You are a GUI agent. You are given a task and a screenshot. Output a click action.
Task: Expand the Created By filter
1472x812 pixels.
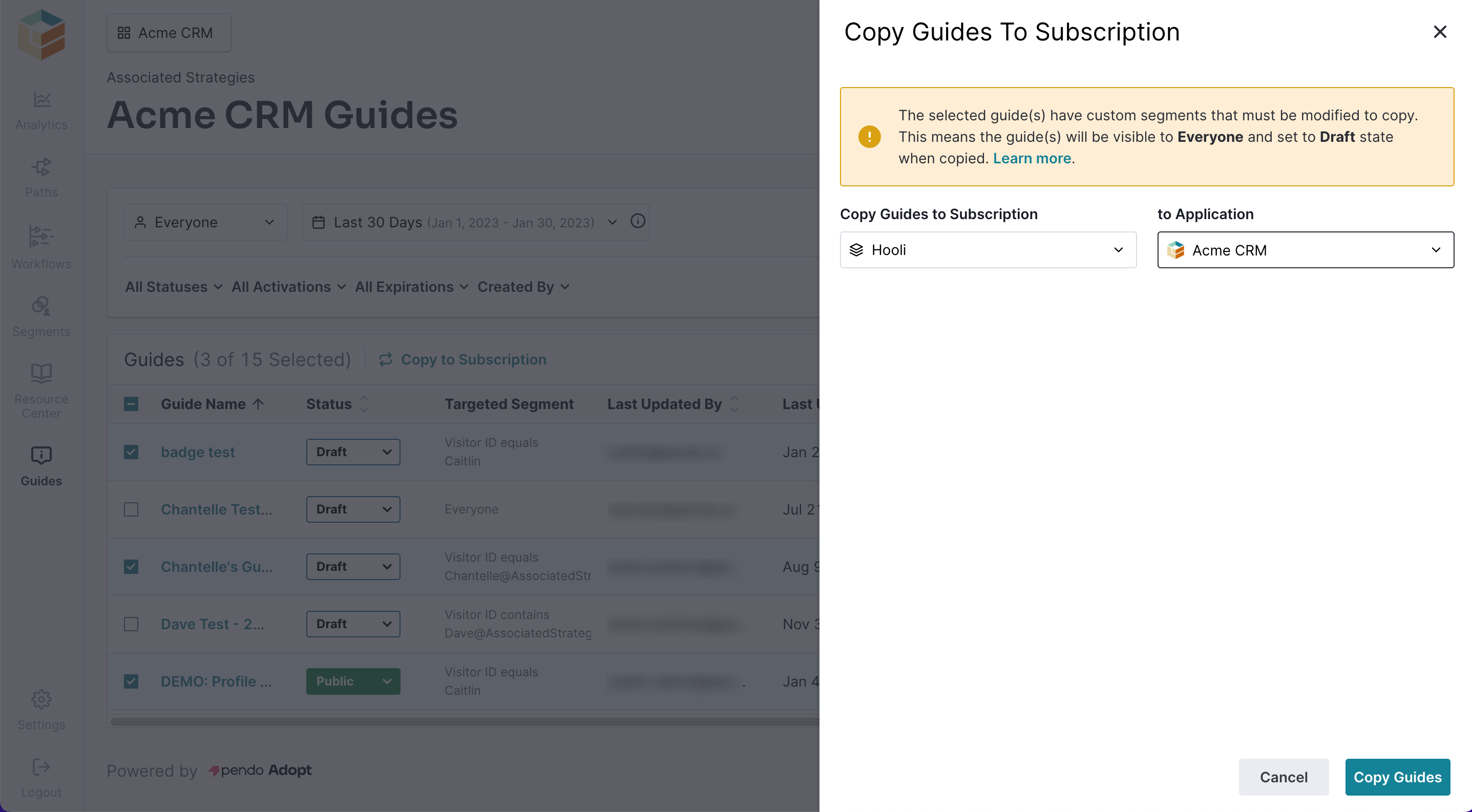pos(523,287)
